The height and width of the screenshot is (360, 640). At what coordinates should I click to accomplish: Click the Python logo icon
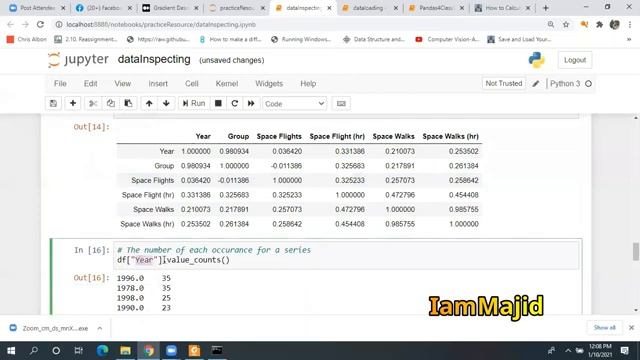[536, 60]
